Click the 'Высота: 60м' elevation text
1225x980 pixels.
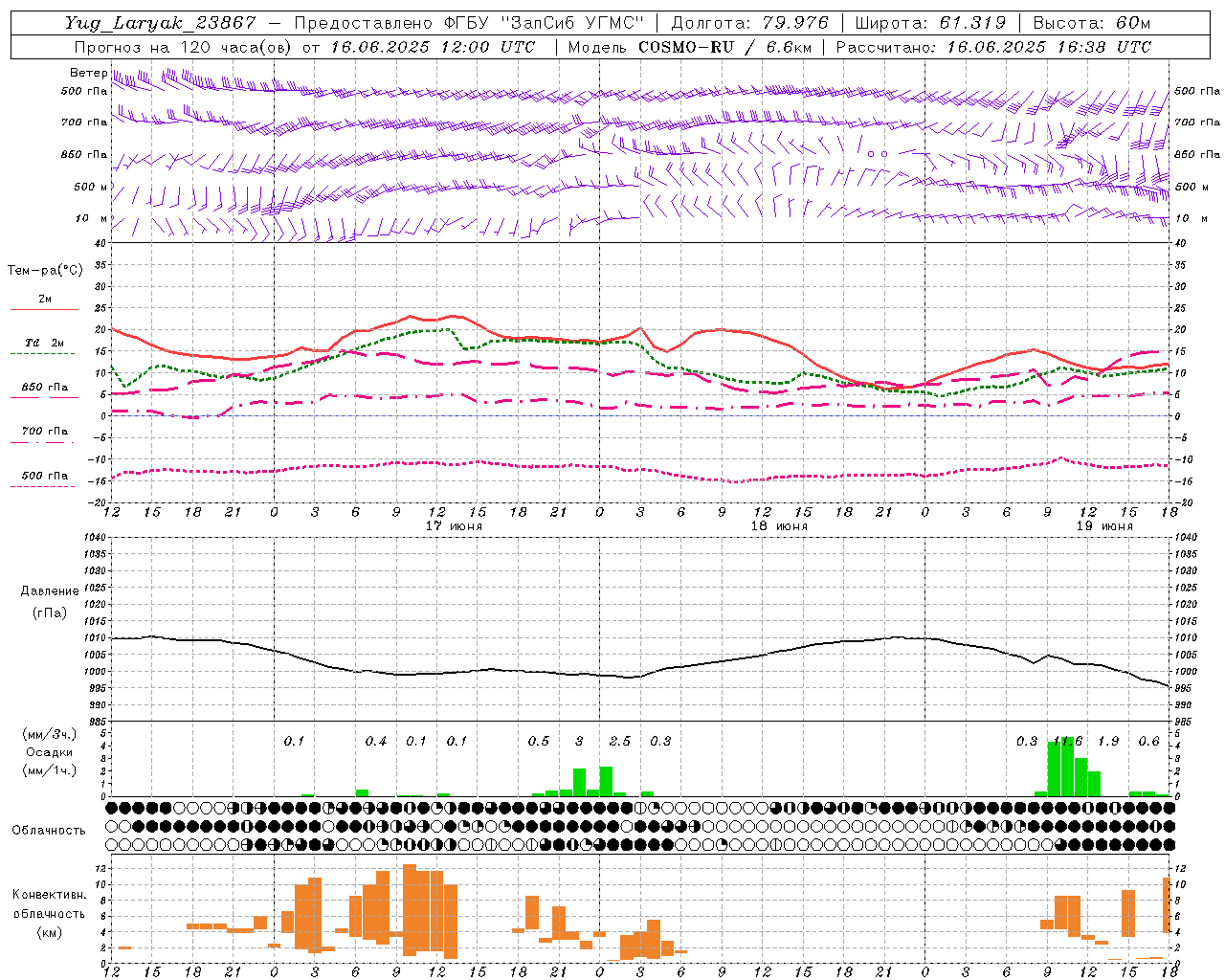1092,23
